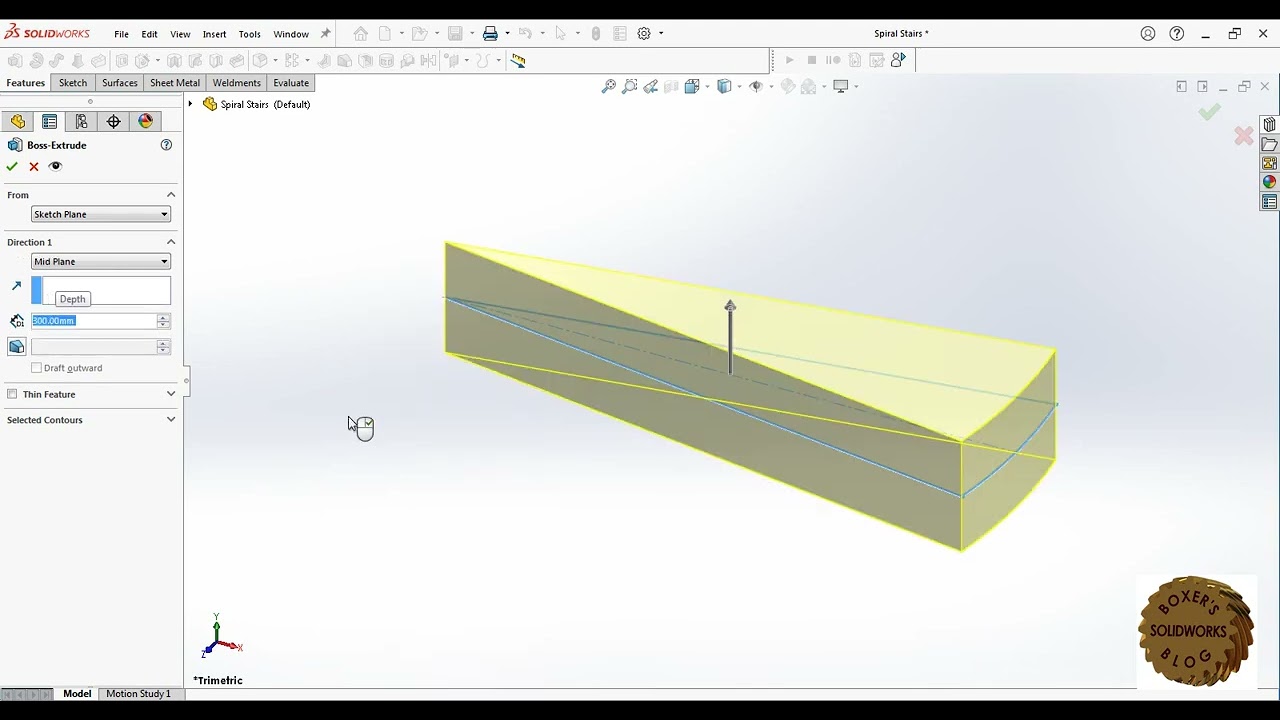
Task: Click direction of extrusion selection box
Action: tap(101, 291)
